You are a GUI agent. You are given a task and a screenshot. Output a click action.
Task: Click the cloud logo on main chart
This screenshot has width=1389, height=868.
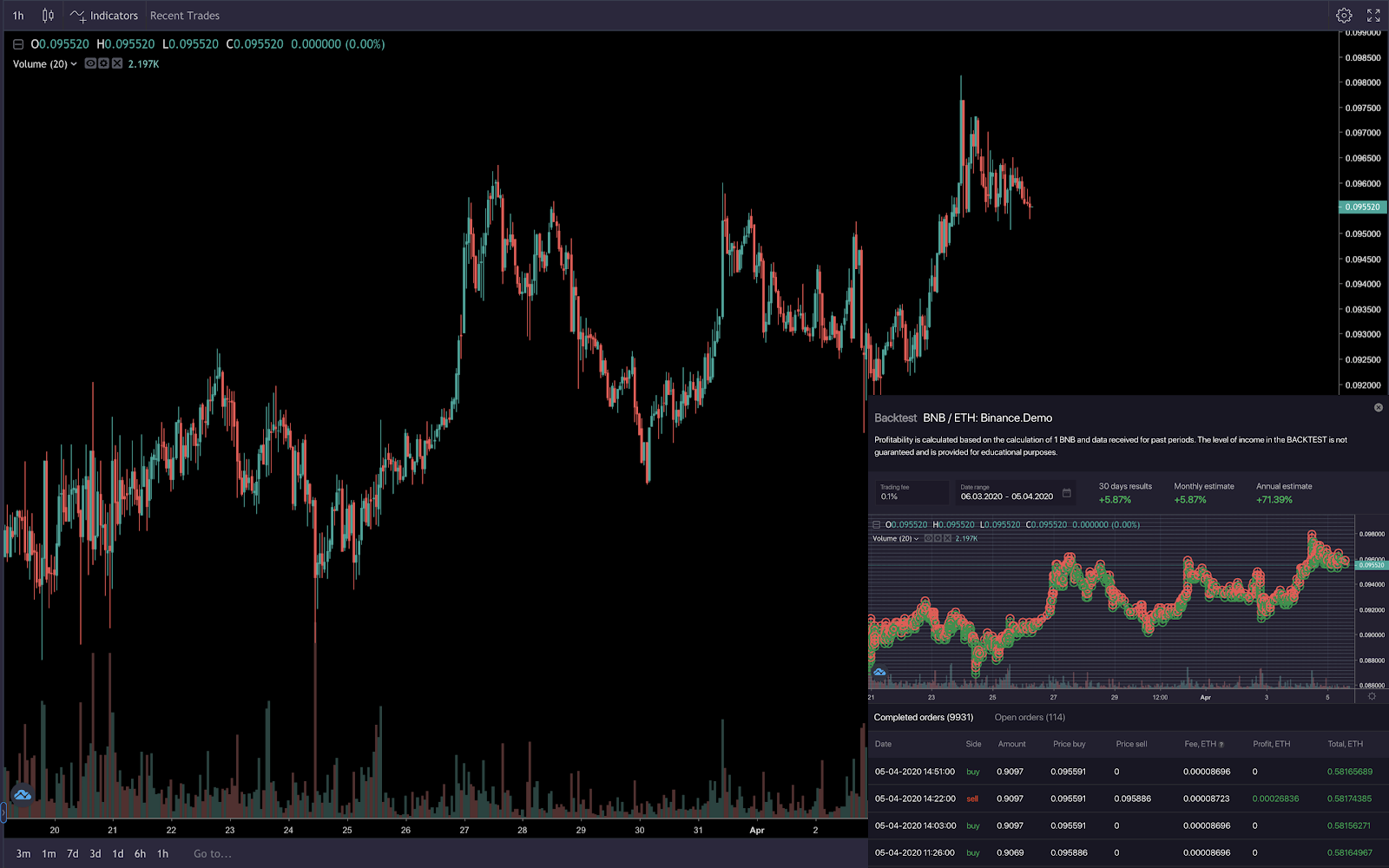point(23,794)
